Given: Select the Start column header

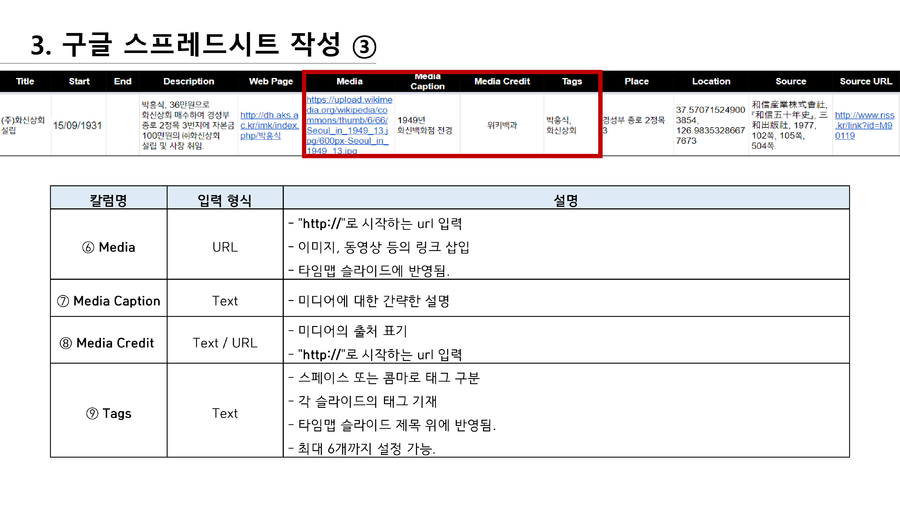Looking at the screenshot, I should pyautogui.click(x=79, y=81).
